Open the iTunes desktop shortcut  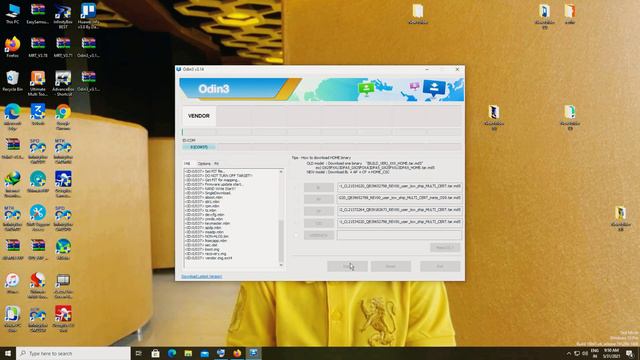coord(13,283)
